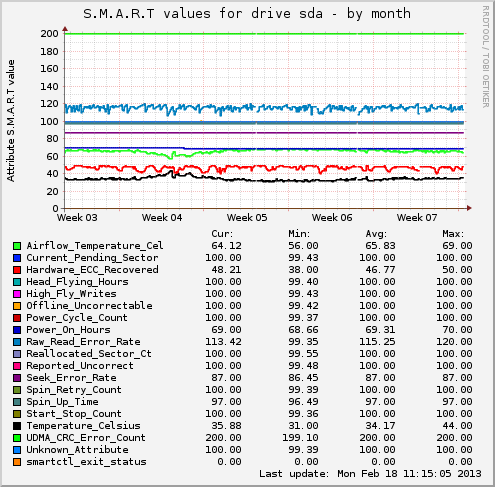This screenshot has width=495, height=487.
Task: Click the Current_Pending_Sector blue legend swatch
Action: pos(17,258)
